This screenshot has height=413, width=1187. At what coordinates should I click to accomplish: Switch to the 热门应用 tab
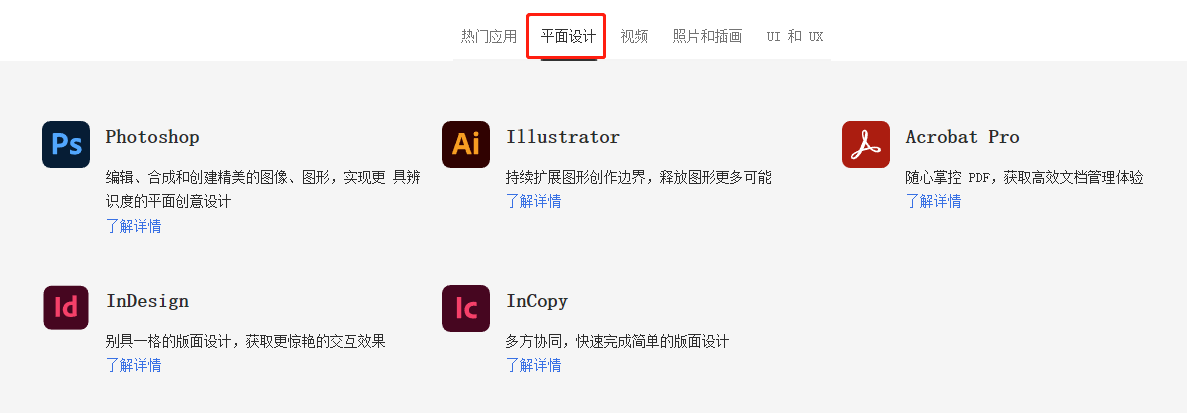489,37
